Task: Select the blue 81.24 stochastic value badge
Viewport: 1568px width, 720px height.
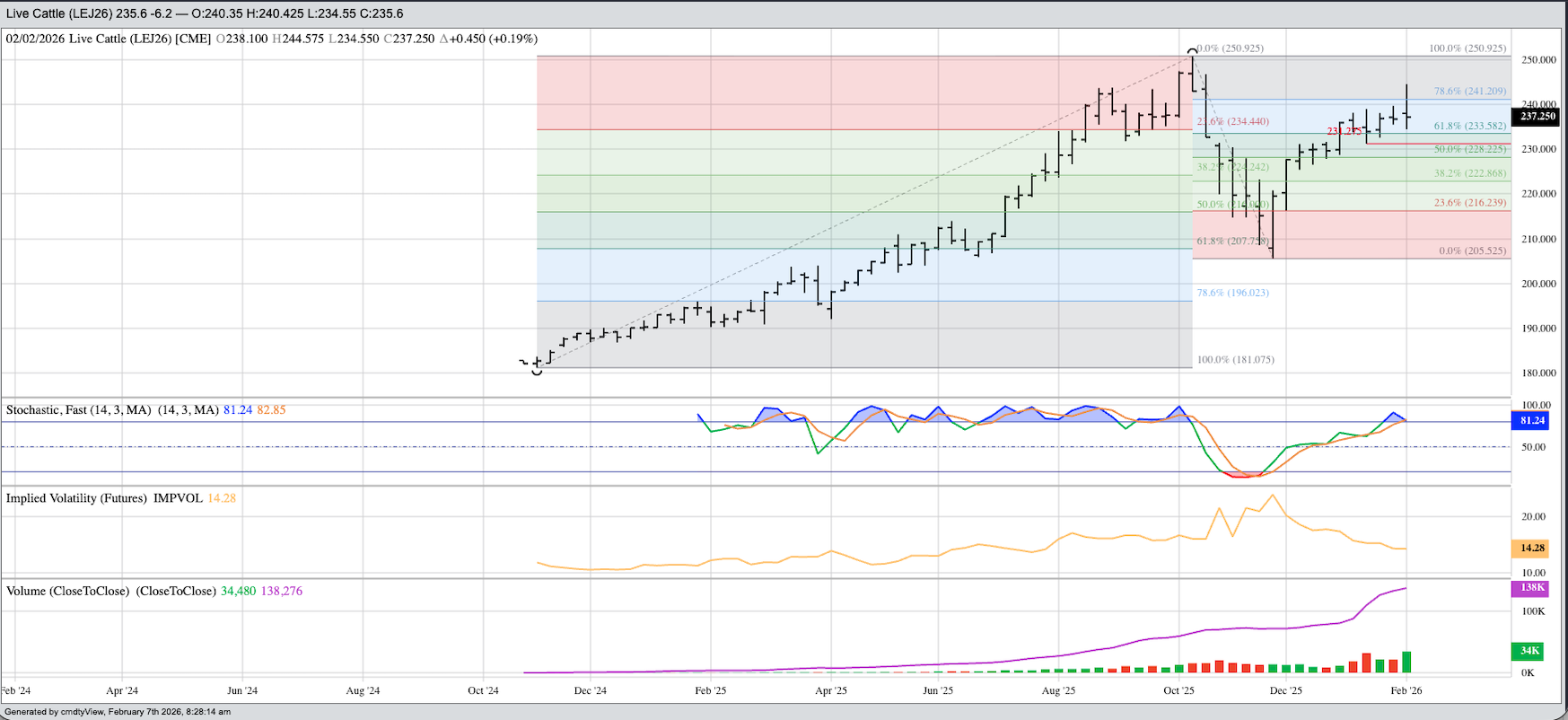Action: point(1532,420)
